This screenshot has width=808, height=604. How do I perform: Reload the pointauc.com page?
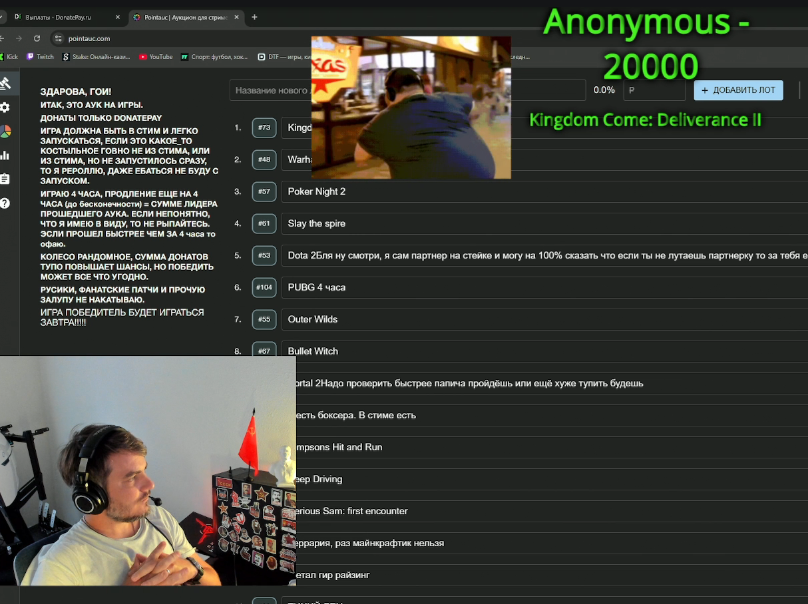coord(37,39)
